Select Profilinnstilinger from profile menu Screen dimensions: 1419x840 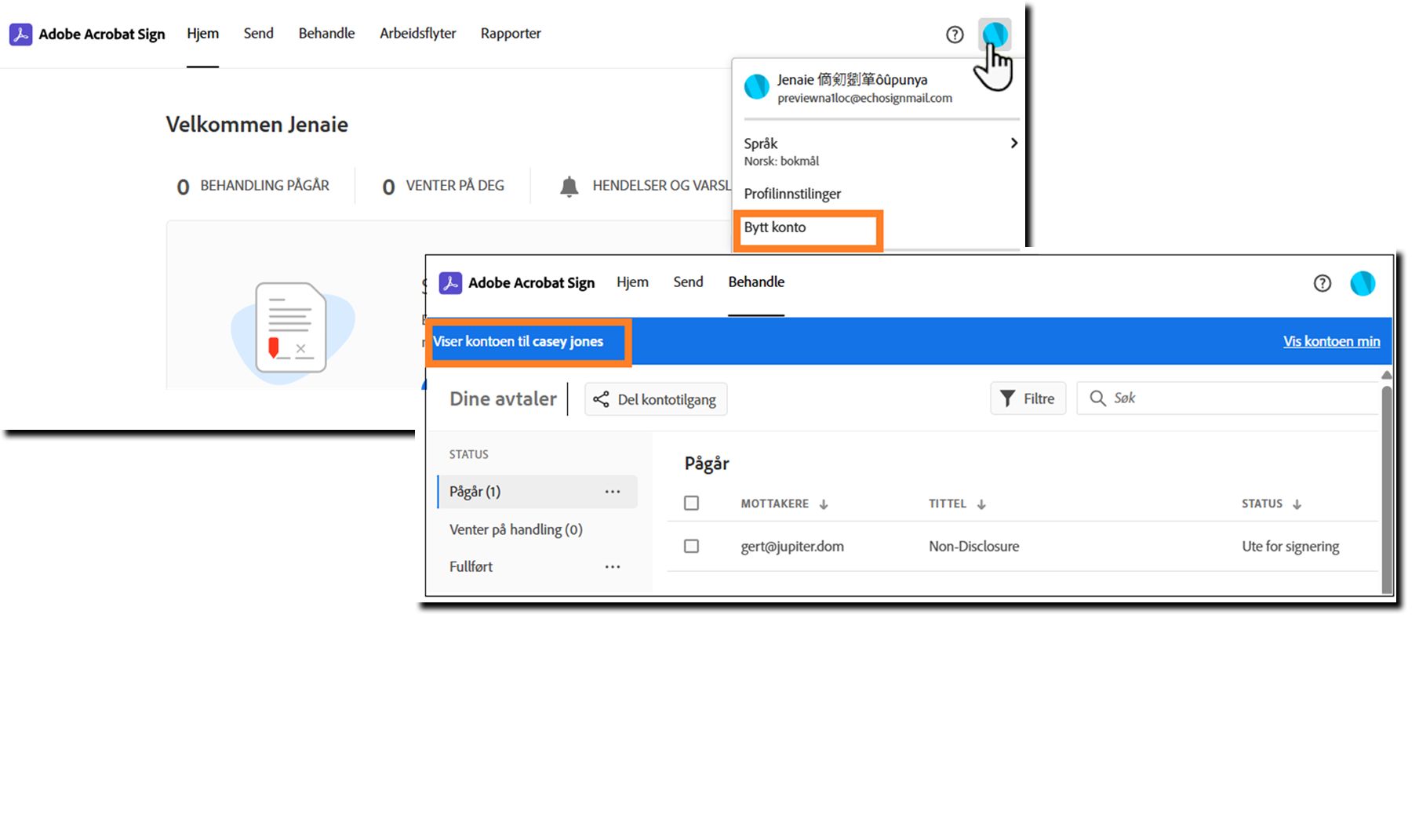[792, 194]
